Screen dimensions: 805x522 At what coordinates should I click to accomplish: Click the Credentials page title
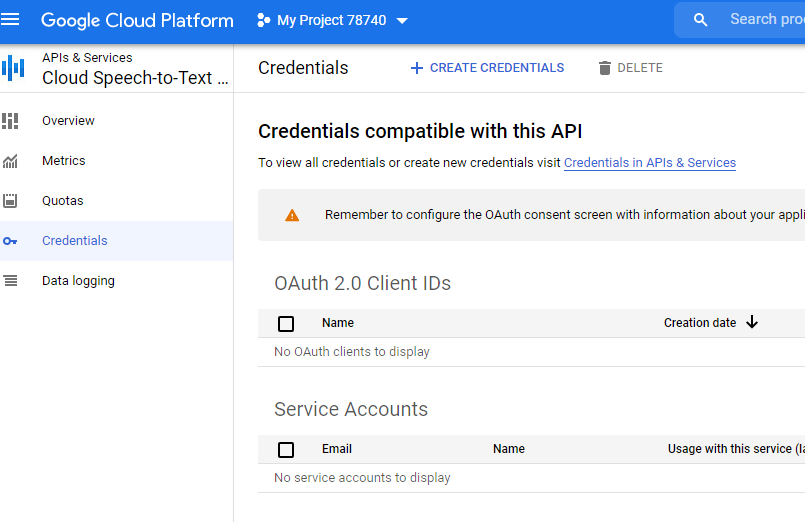pos(303,68)
